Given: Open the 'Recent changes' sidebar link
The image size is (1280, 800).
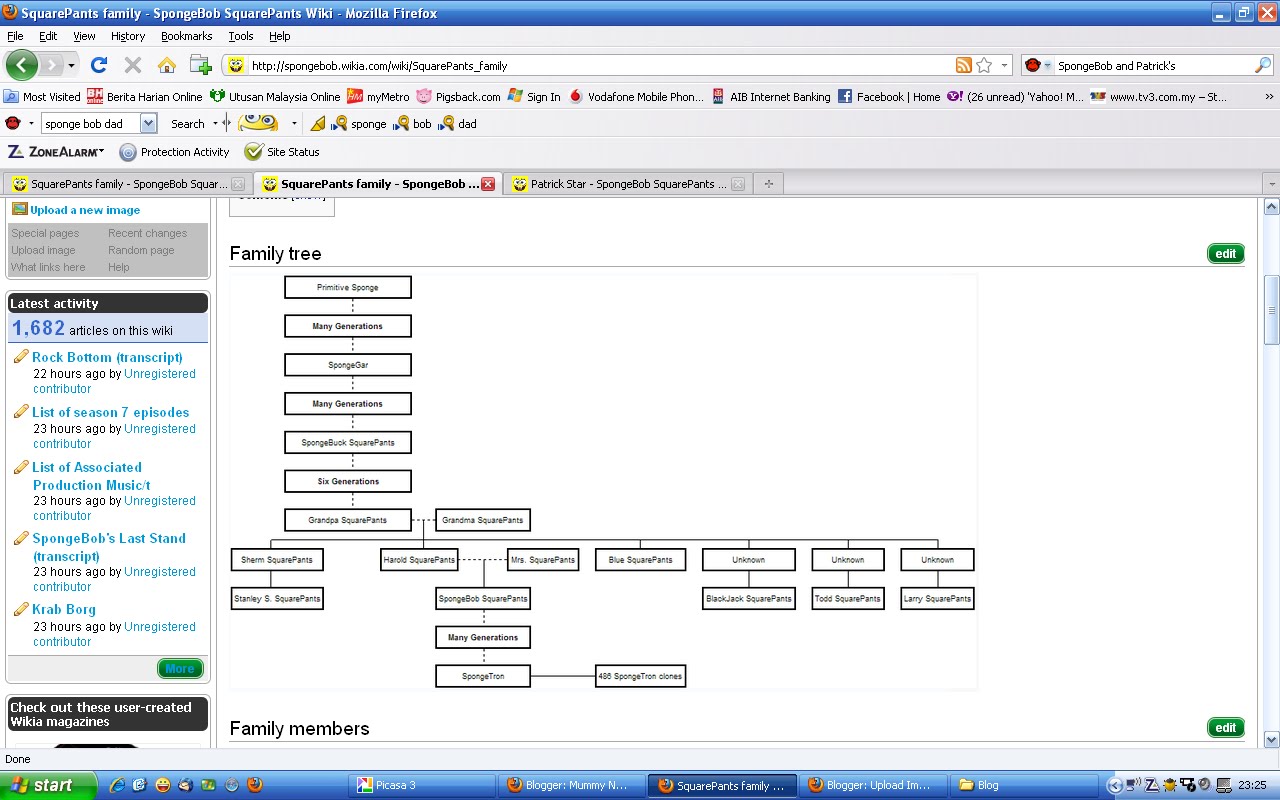Looking at the screenshot, I should (x=147, y=233).
